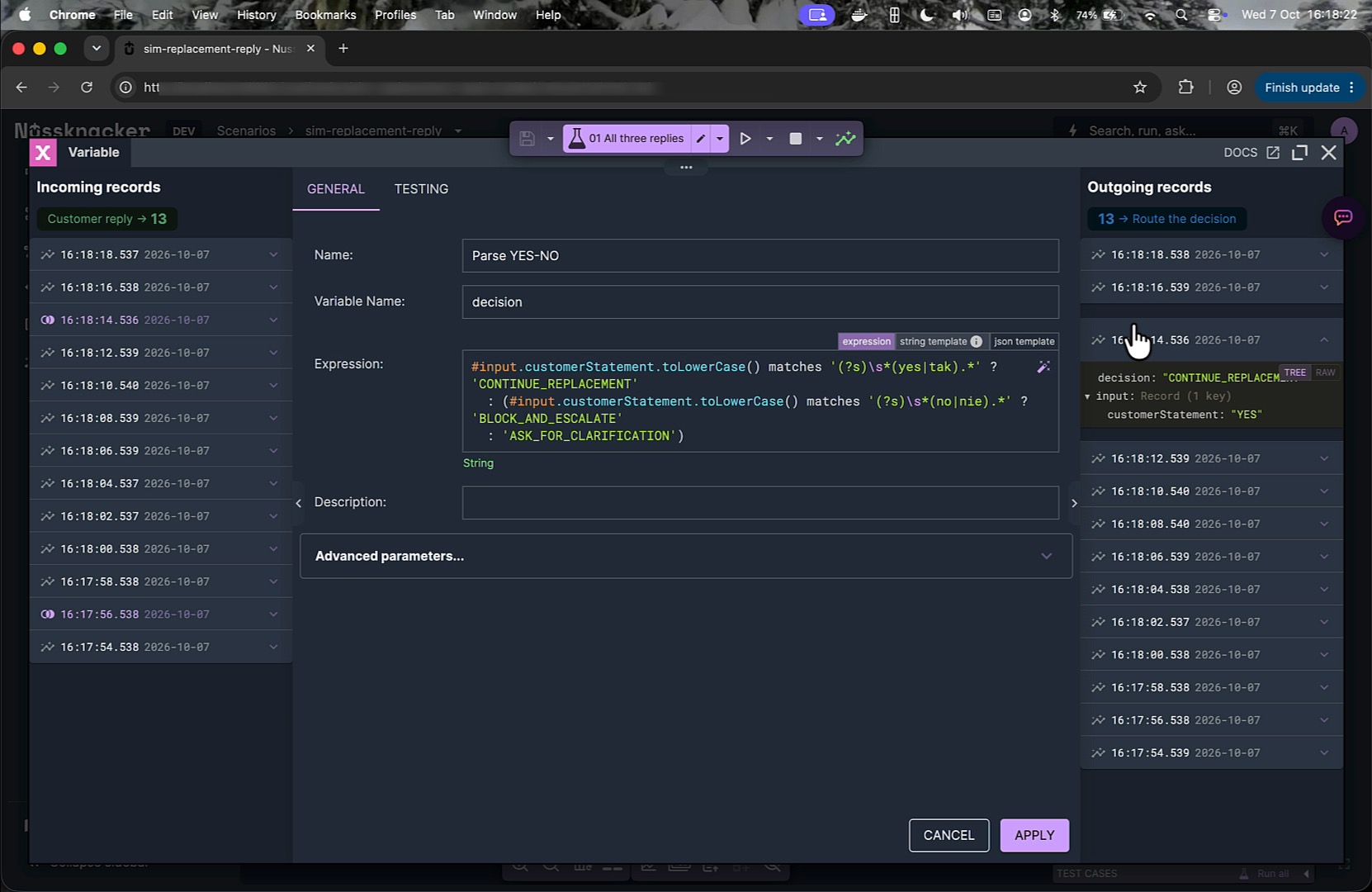Viewport: 1372px width, 892px height.
Task: Switch editor to json template mode
Action: (x=1024, y=341)
